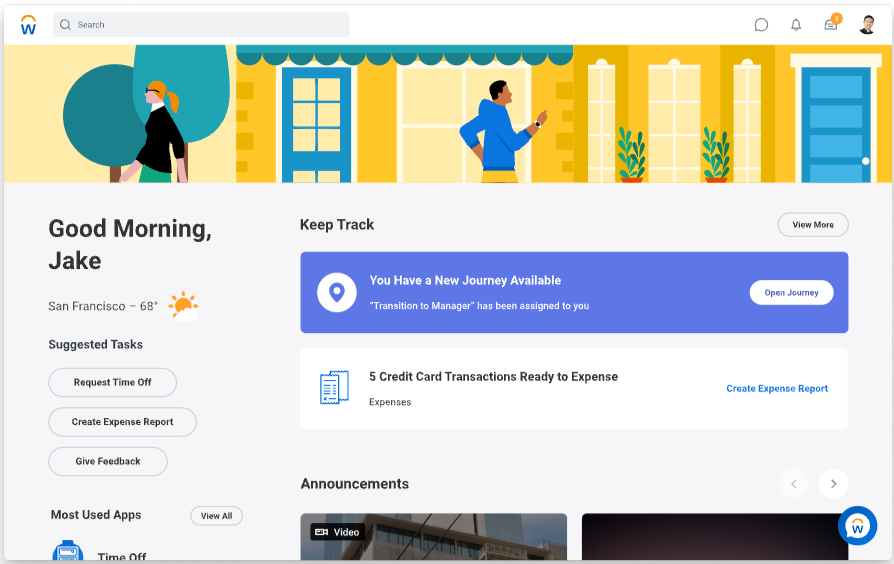Select Give Feedback suggested task
The image size is (894, 564).
click(108, 461)
